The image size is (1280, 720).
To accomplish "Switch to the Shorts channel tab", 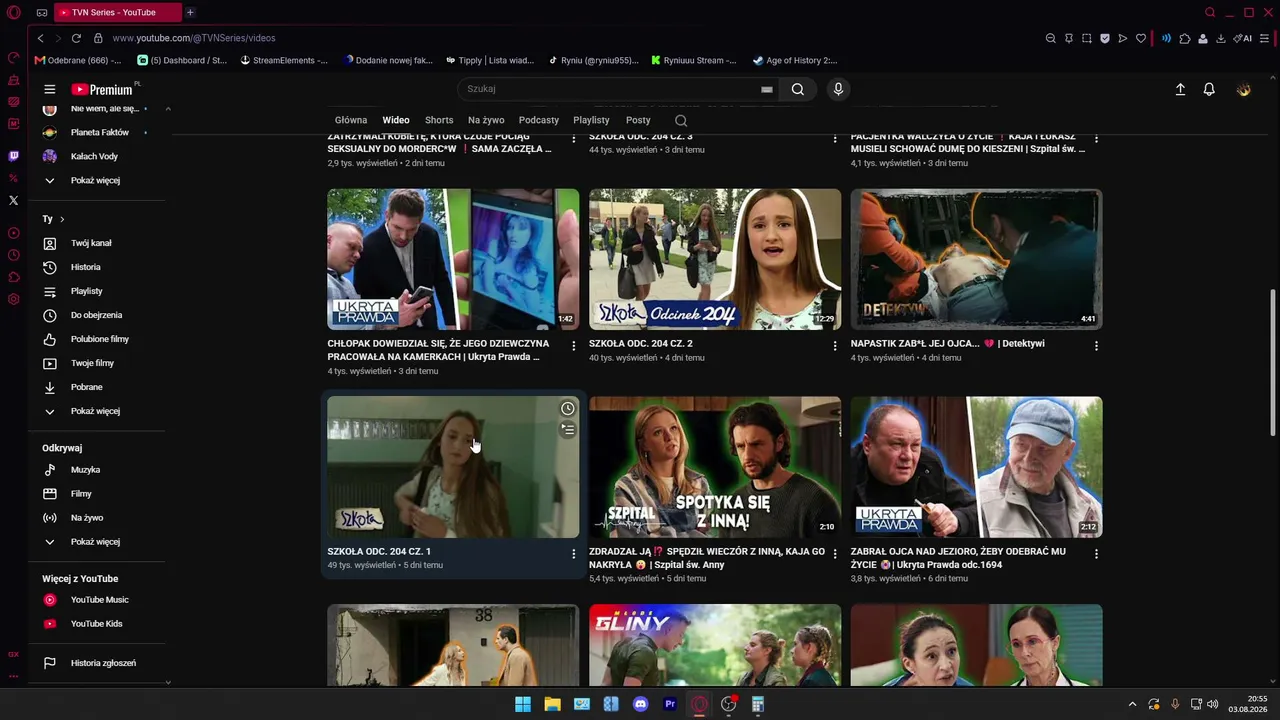I will click(x=439, y=120).
